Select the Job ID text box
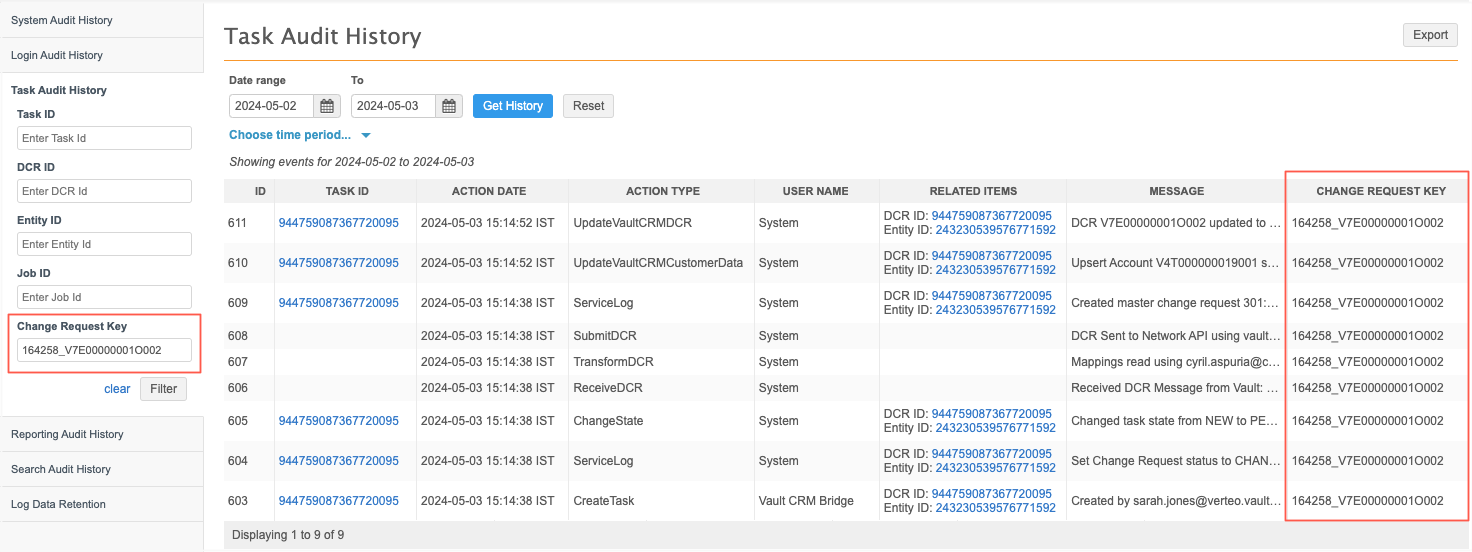 (x=104, y=297)
